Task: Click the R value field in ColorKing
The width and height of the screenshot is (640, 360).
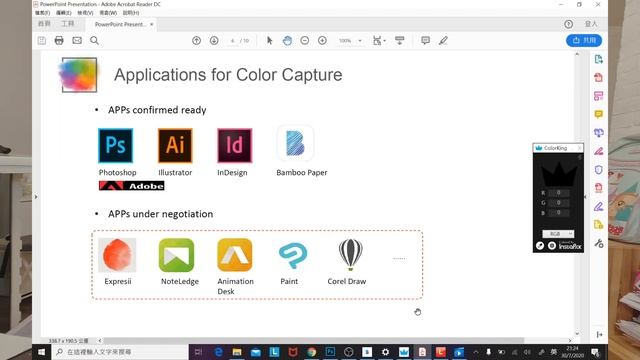Action: click(559, 193)
